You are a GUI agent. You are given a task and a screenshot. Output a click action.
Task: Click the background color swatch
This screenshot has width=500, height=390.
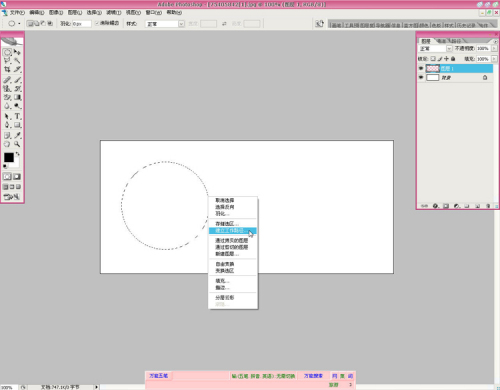click(x=15, y=164)
